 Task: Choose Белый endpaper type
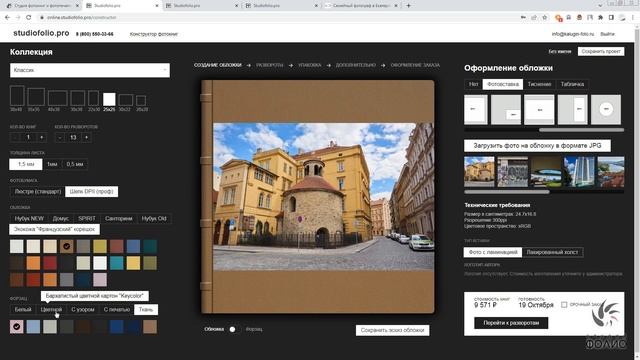23,309
